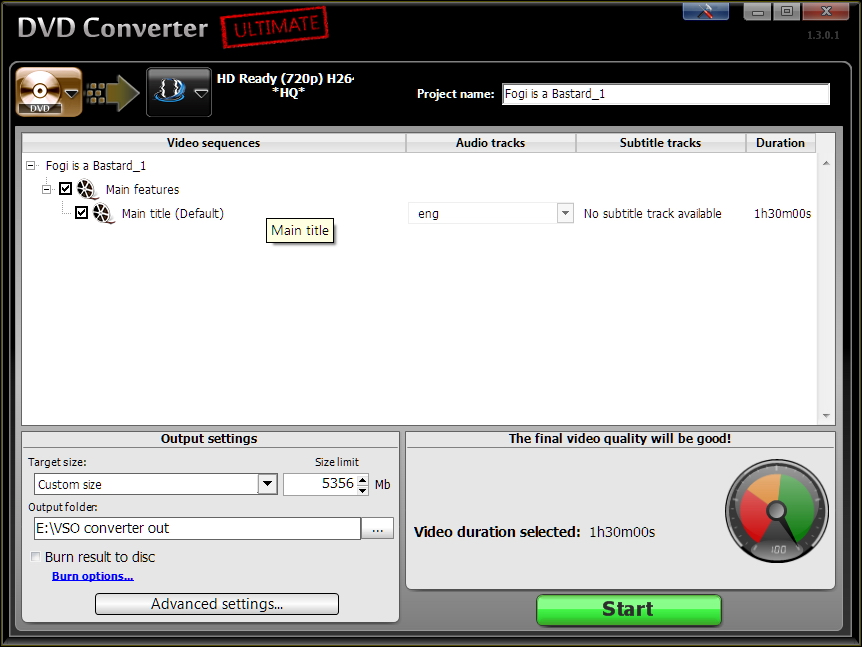Screen dimensions: 862x647
Task: Click the No subtitle track available text
Action: [653, 213]
